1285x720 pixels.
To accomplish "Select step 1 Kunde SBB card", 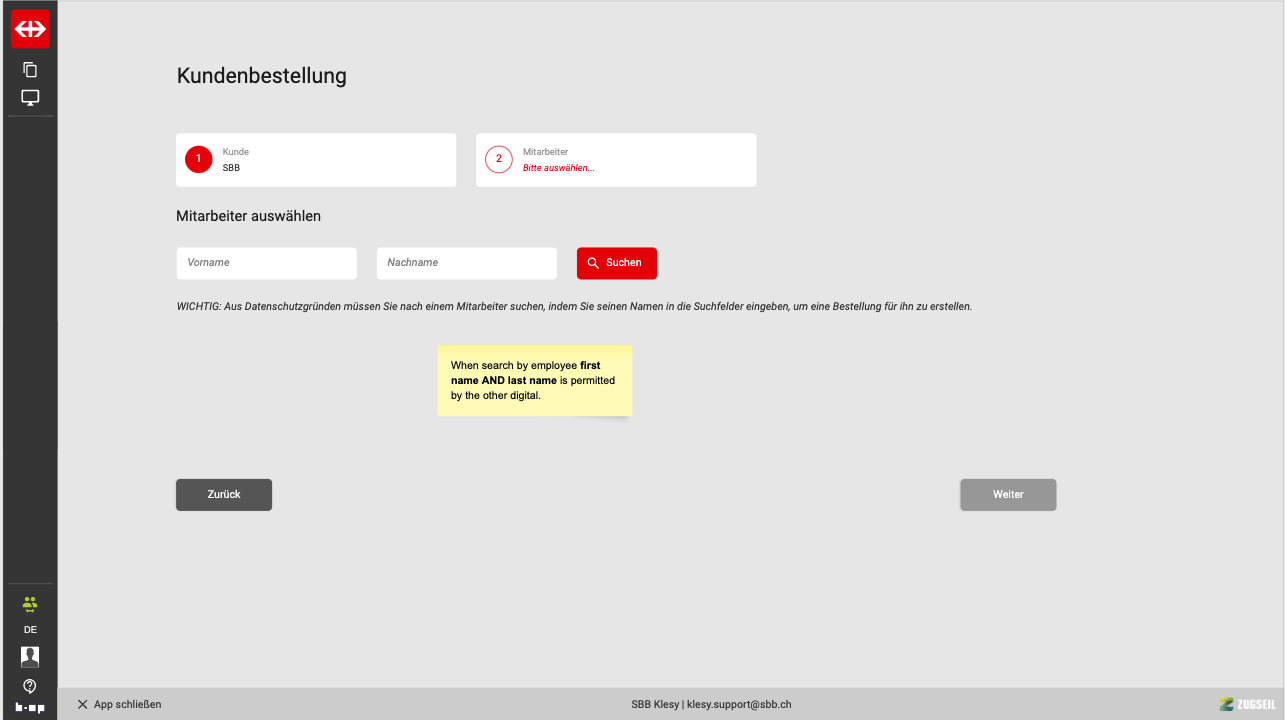I will pyautogui.click(x=316, y=160).
